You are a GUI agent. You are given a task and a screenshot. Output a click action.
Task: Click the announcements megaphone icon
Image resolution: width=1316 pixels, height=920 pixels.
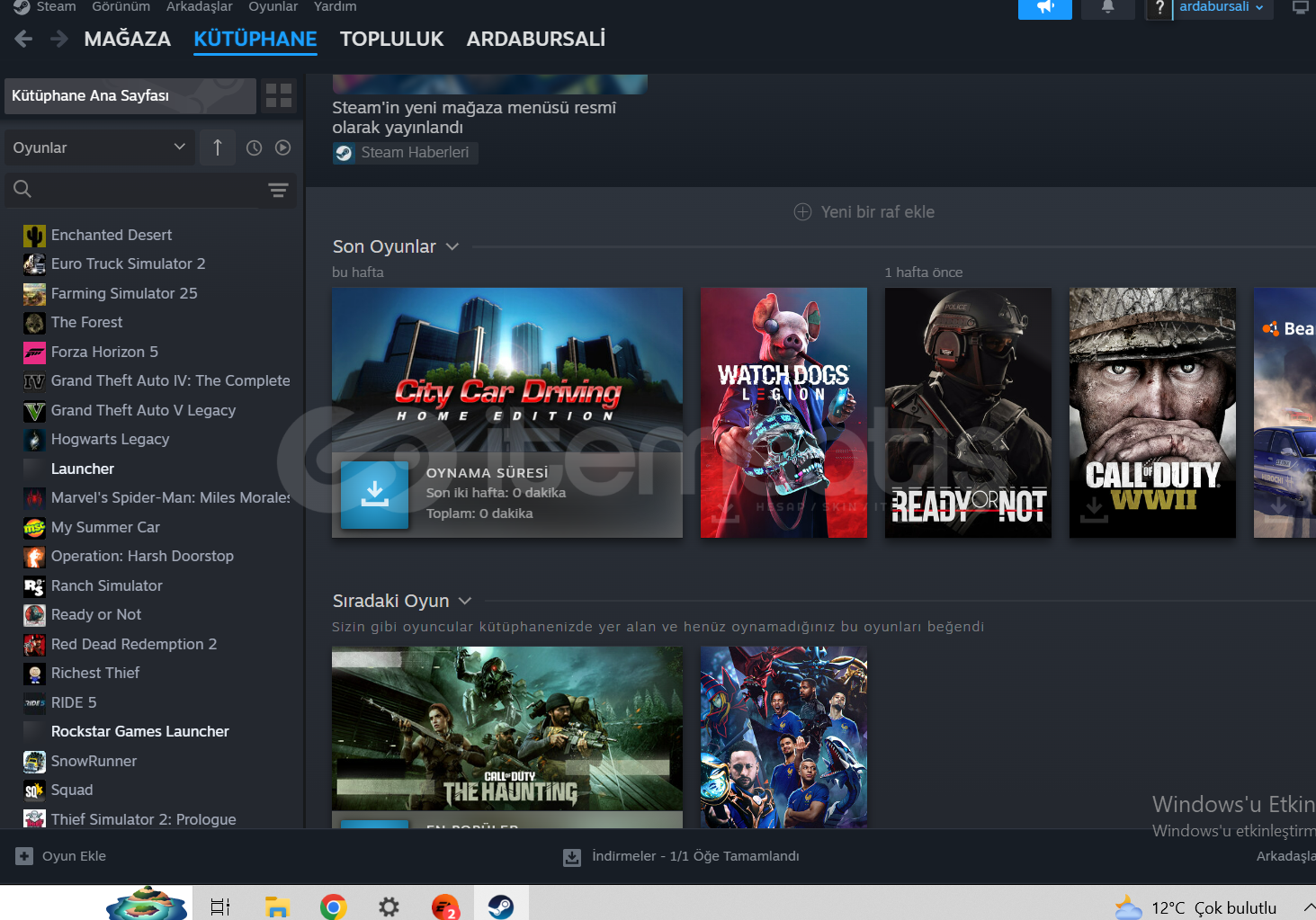[x=1044, y=8]
